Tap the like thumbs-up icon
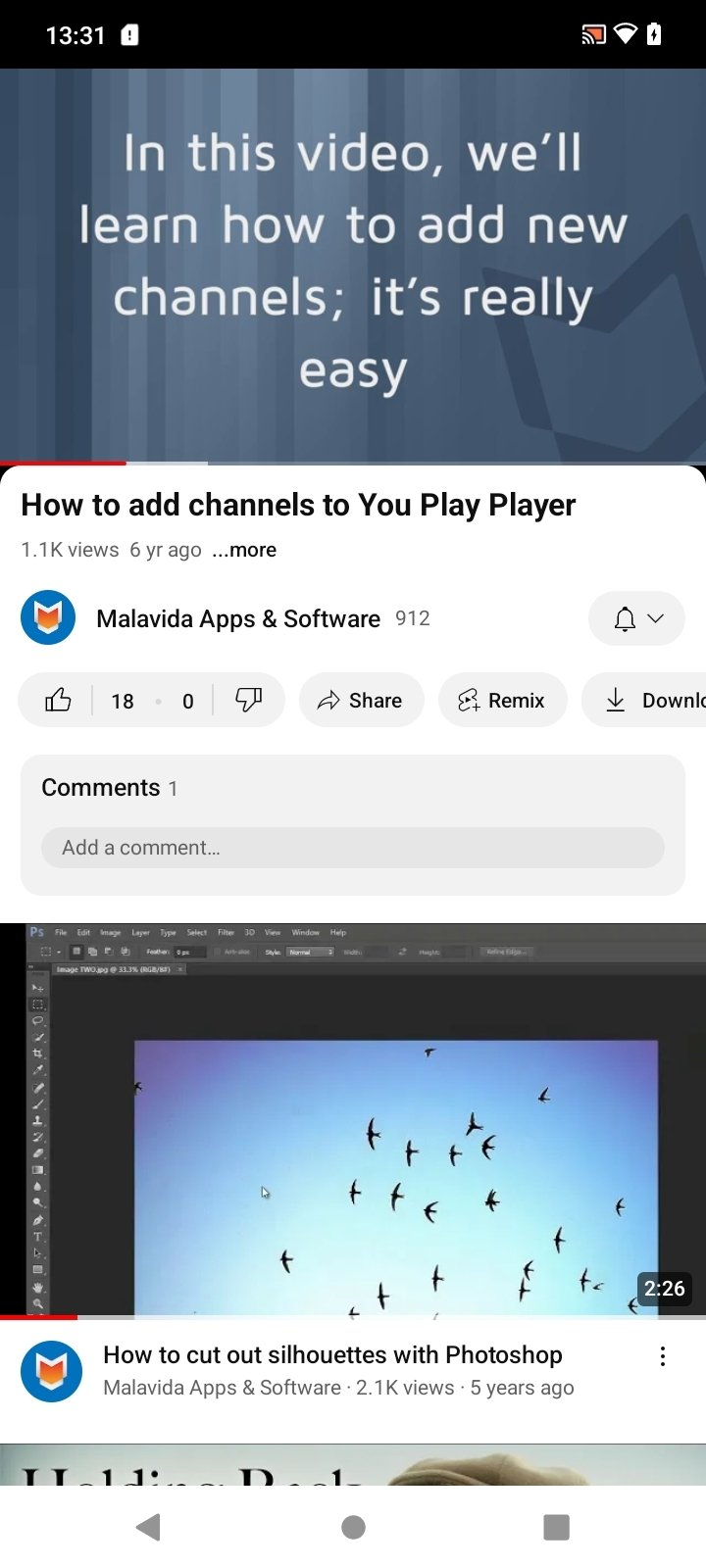Image resolution: width=706 pixels, height=1568 pixels. (x=58, y=700)
